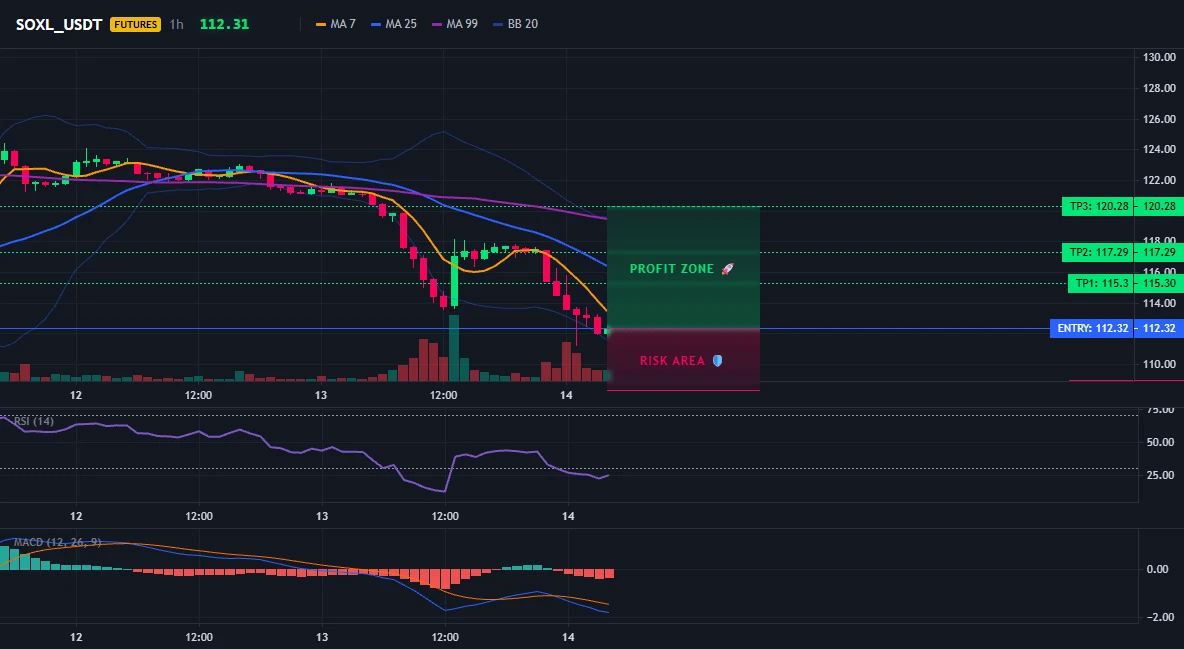
Task: Click the 126.00 price axis label
Action: click(1159, 119)
